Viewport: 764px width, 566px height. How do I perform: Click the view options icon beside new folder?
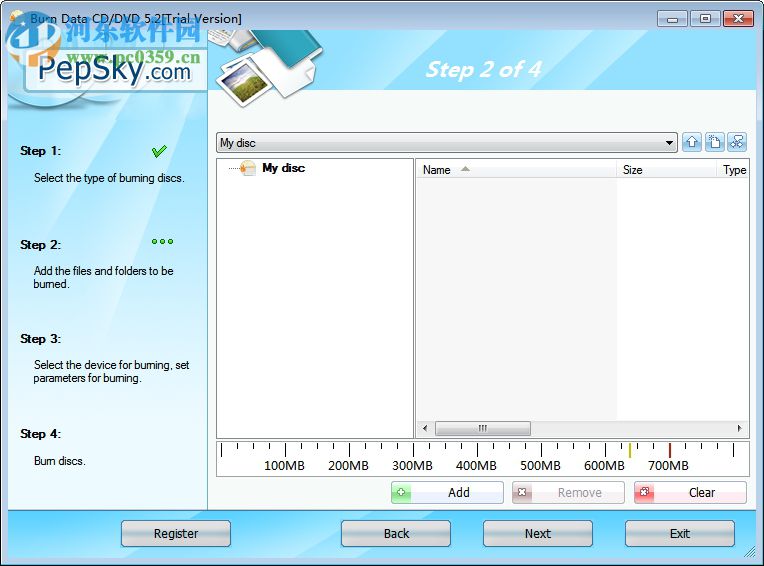pyautogui.click(x=737, y=142)
